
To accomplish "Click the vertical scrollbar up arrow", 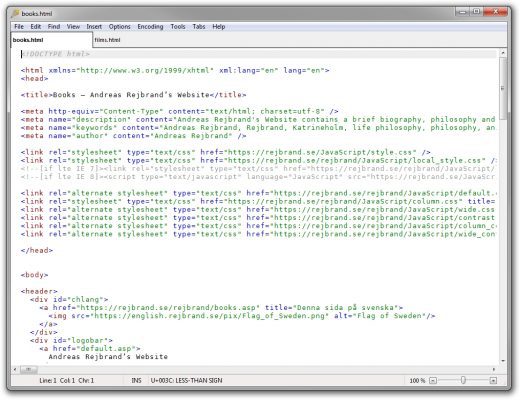I will point(503,53).
